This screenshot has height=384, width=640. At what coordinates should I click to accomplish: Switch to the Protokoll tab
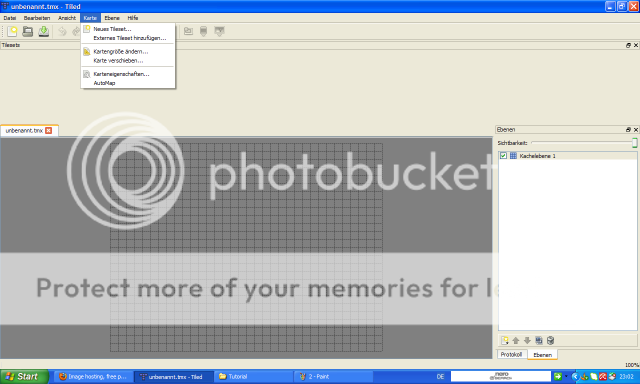tap(511, 355)
